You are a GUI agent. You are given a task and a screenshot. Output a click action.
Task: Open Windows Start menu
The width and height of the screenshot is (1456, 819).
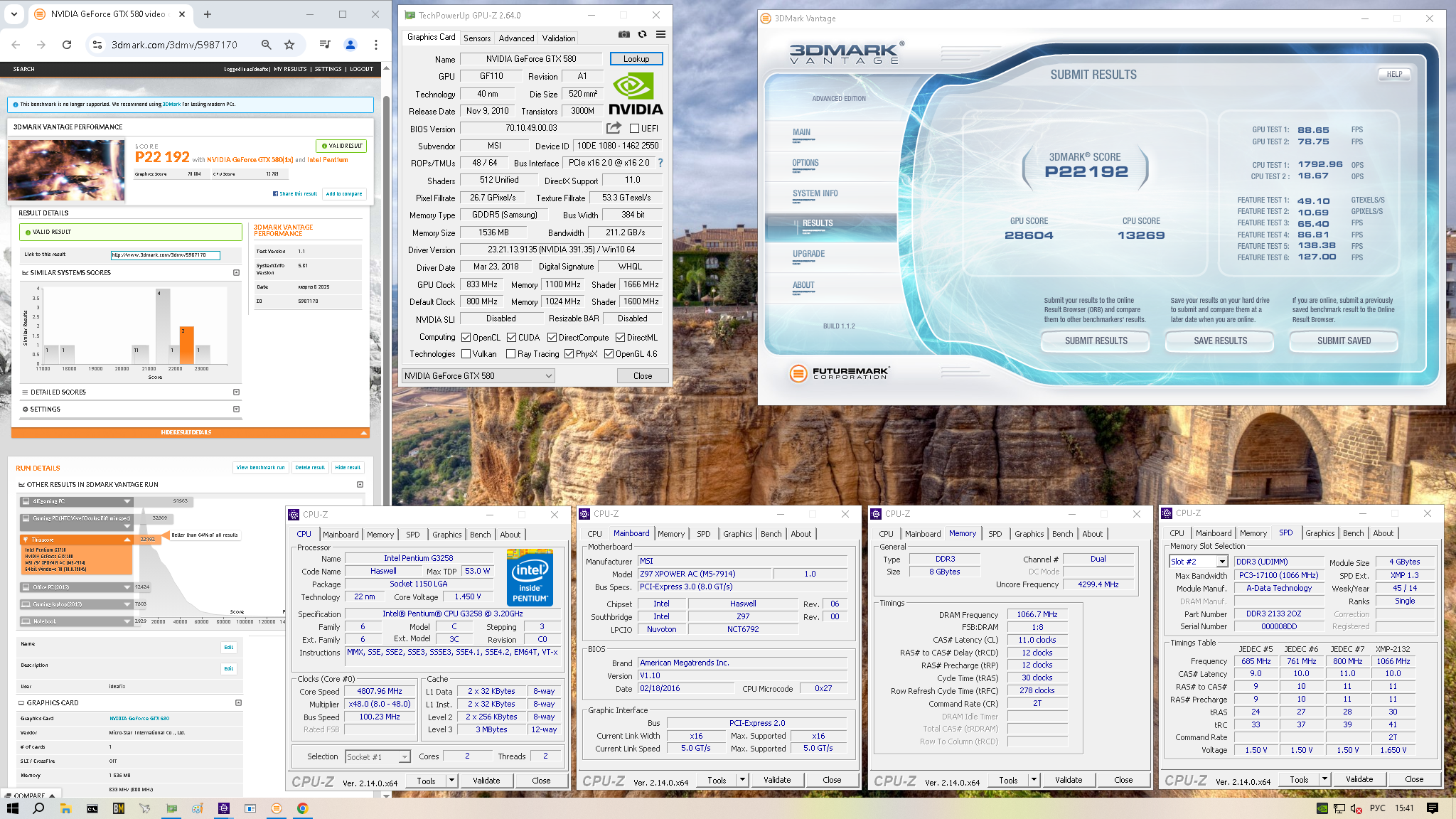click(12, 808)
